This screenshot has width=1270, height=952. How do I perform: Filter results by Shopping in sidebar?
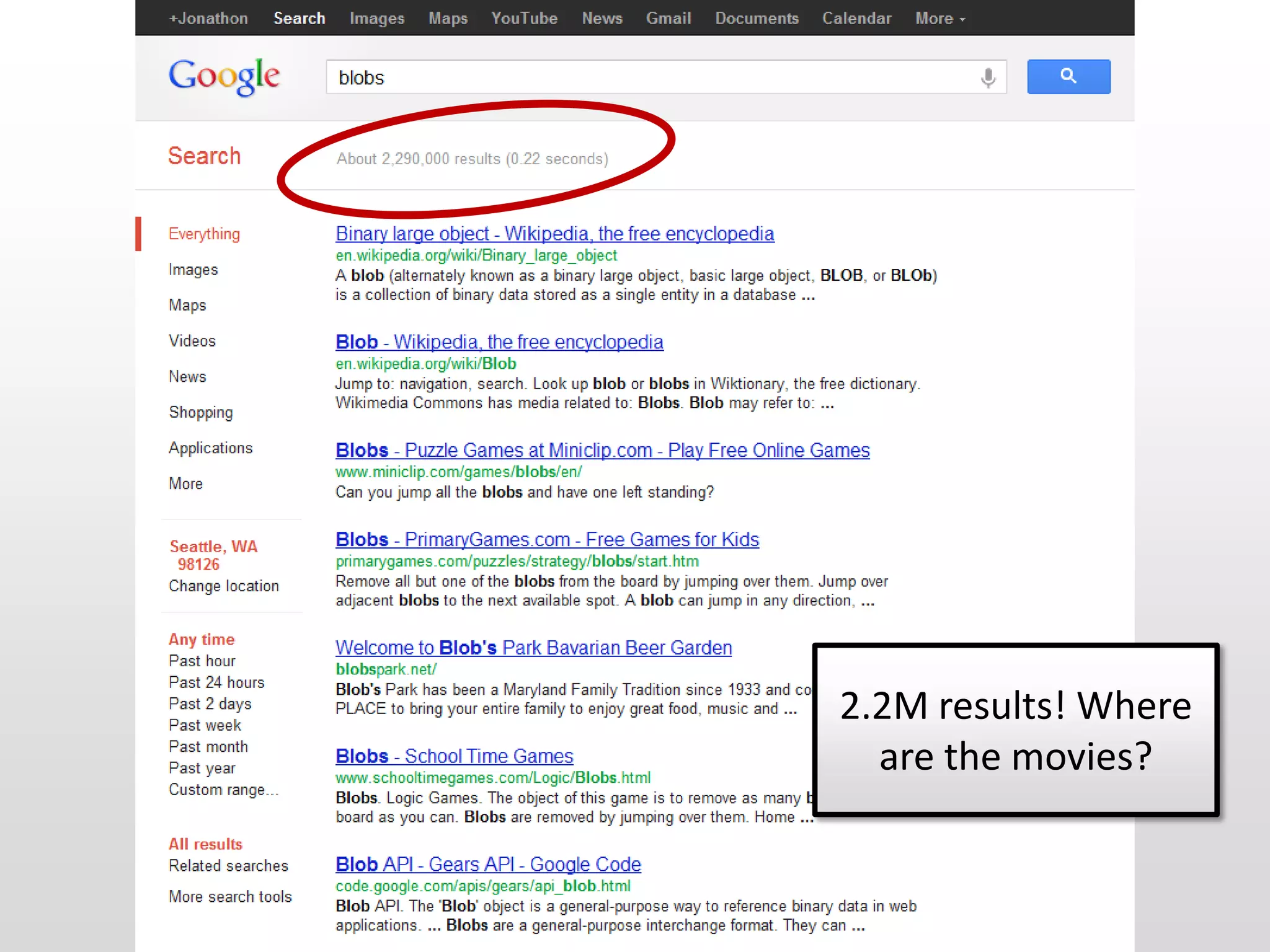201,413
